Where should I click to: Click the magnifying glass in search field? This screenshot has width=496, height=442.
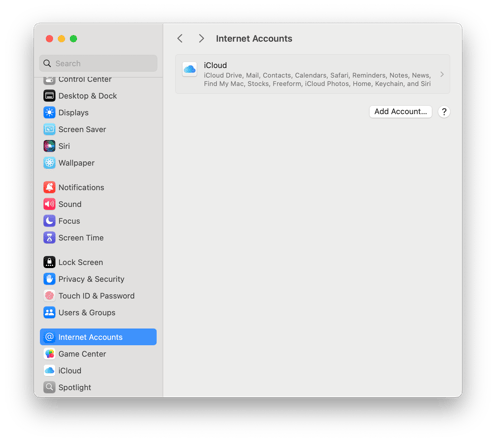47,63
